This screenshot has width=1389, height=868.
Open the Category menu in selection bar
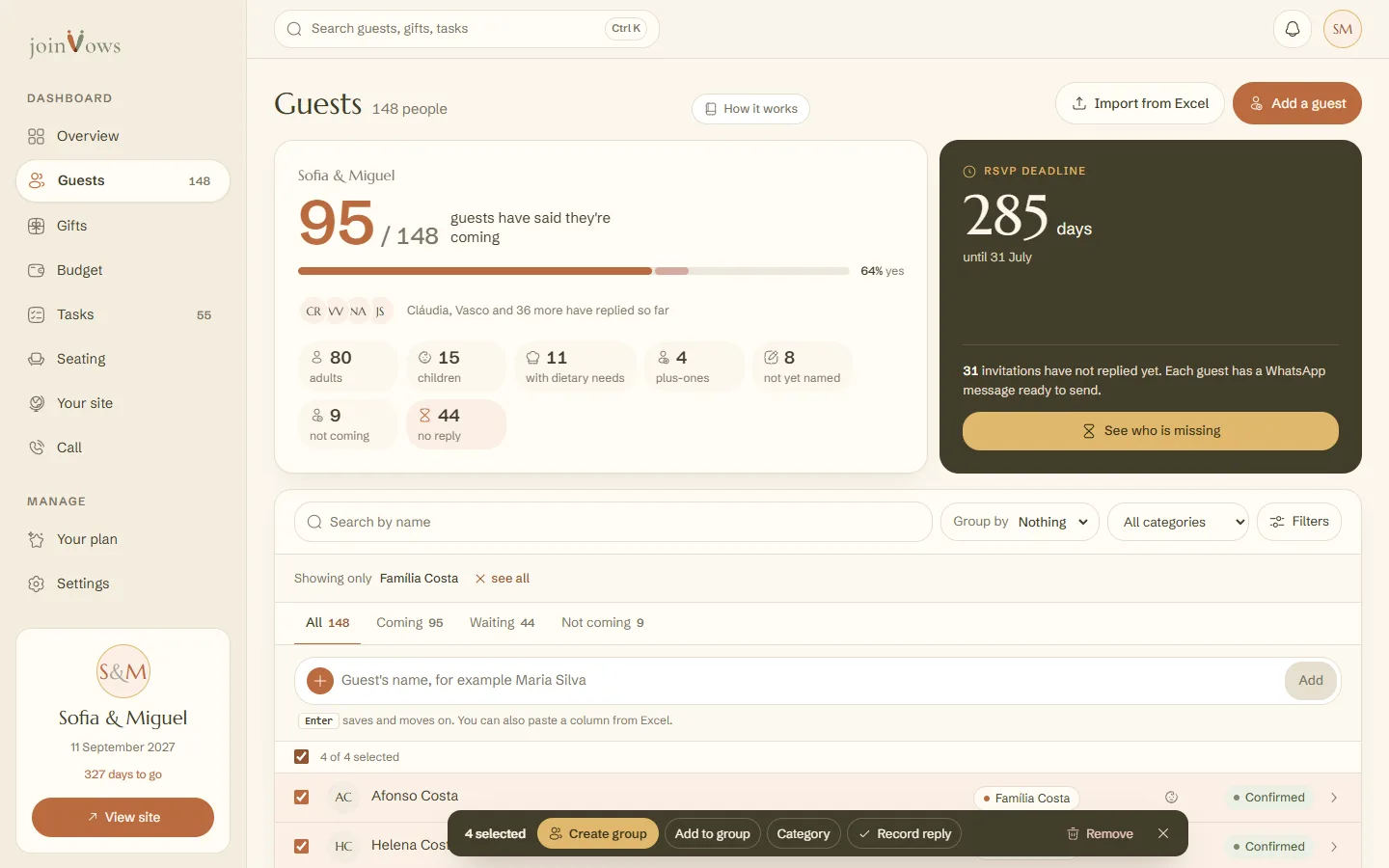[803, 834]
